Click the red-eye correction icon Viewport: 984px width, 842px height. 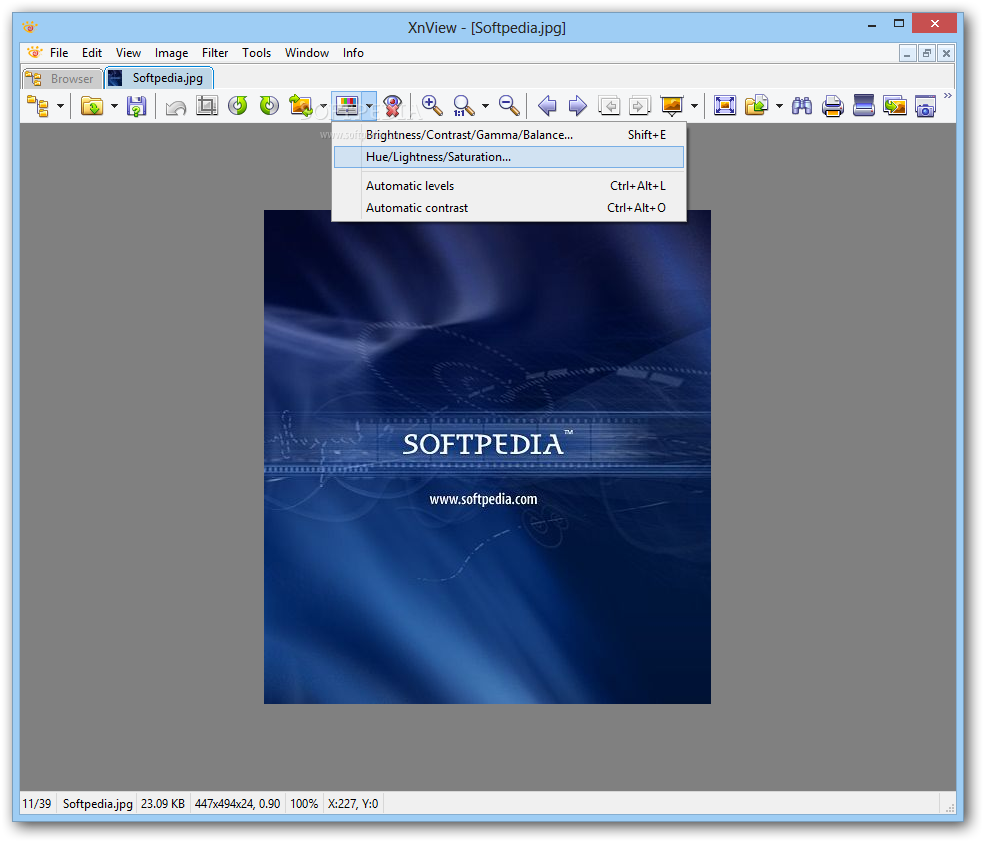coord(393,105)
